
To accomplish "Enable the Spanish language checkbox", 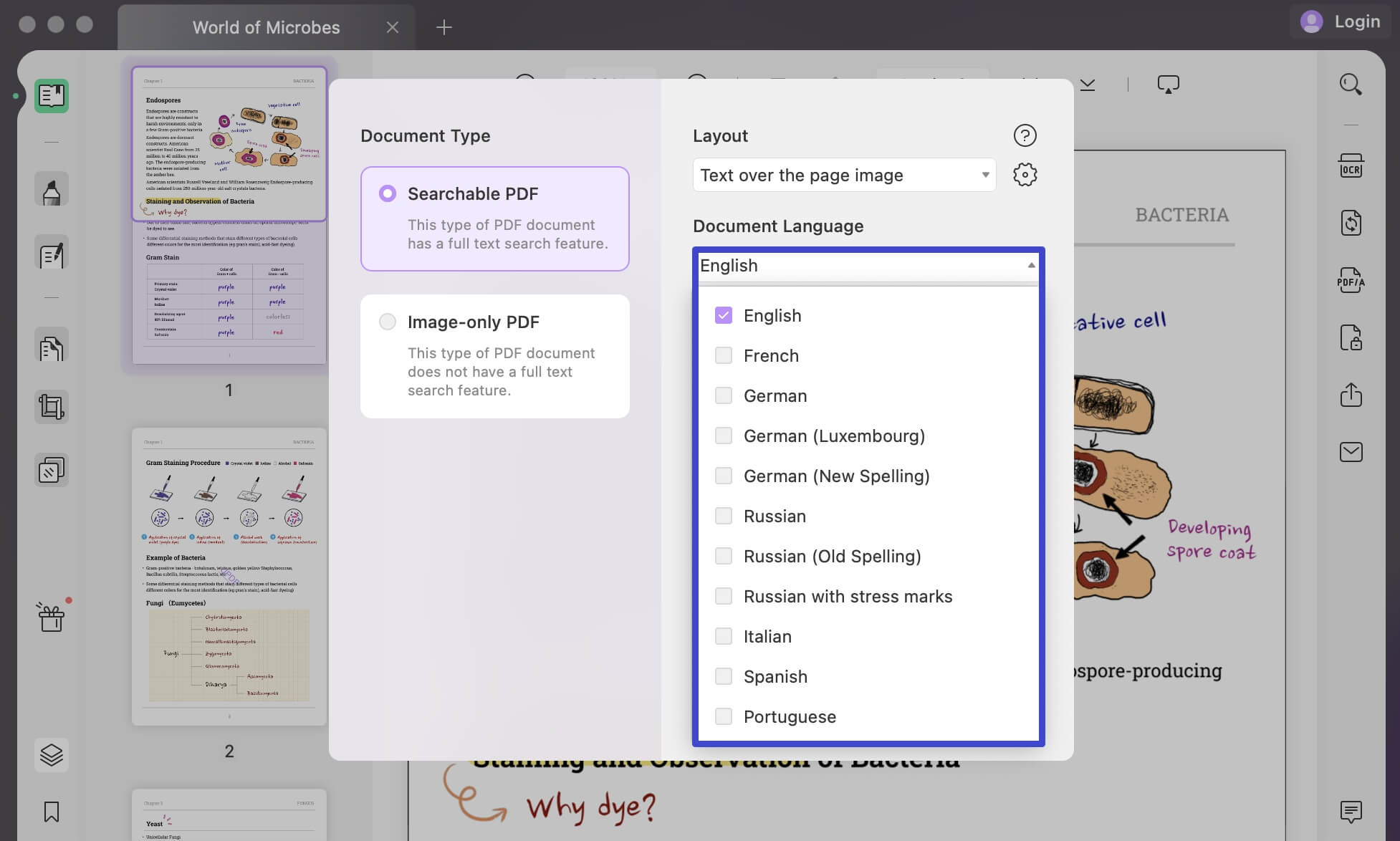I will 724,676.
